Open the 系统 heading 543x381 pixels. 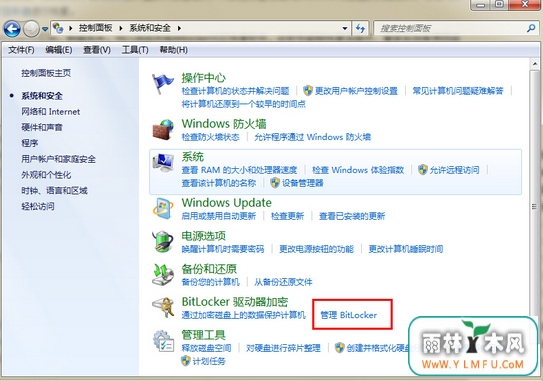pos(193,157)
